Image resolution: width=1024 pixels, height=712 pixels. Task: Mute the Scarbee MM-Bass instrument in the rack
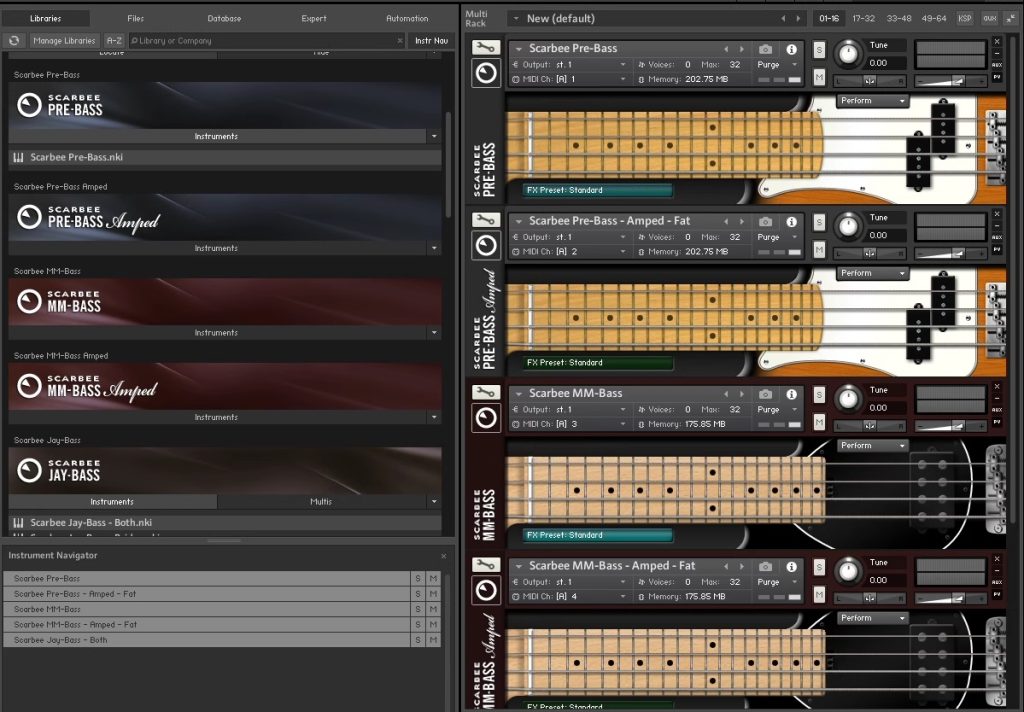coord(819,422)
